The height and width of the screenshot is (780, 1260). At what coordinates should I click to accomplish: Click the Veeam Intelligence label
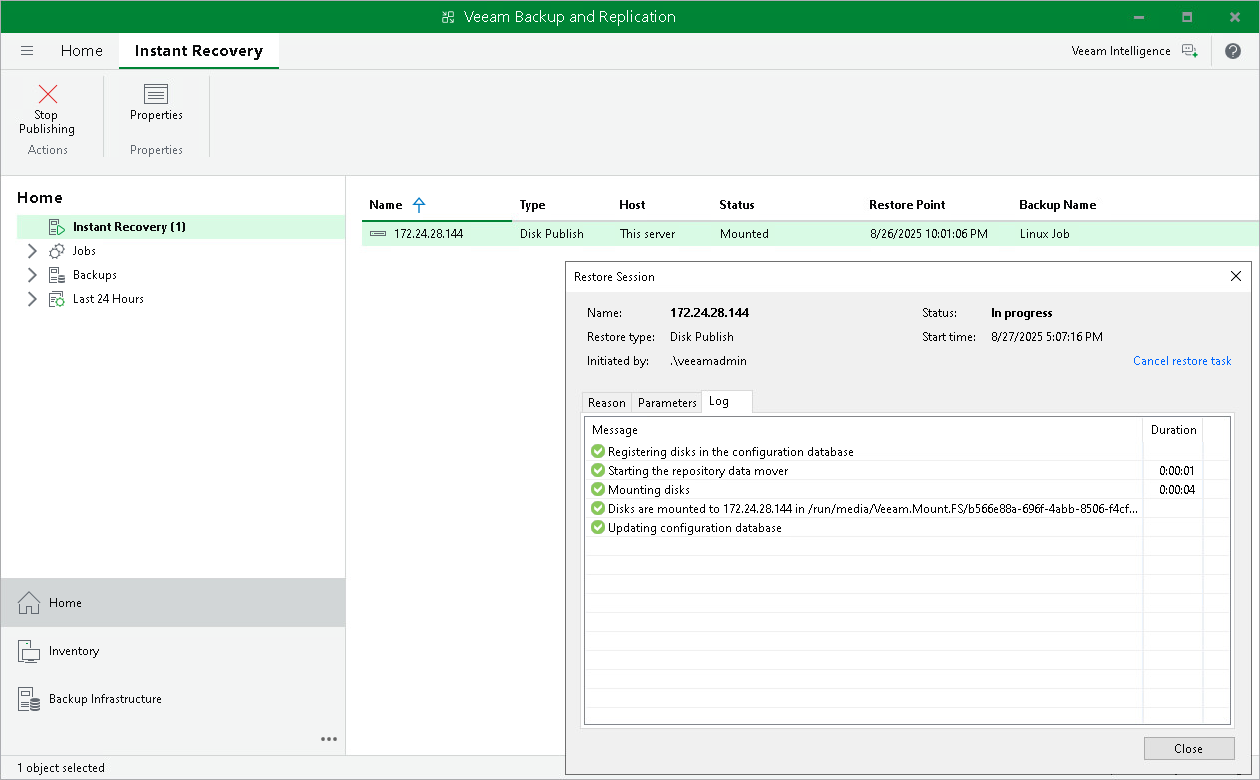(1121, 51)
